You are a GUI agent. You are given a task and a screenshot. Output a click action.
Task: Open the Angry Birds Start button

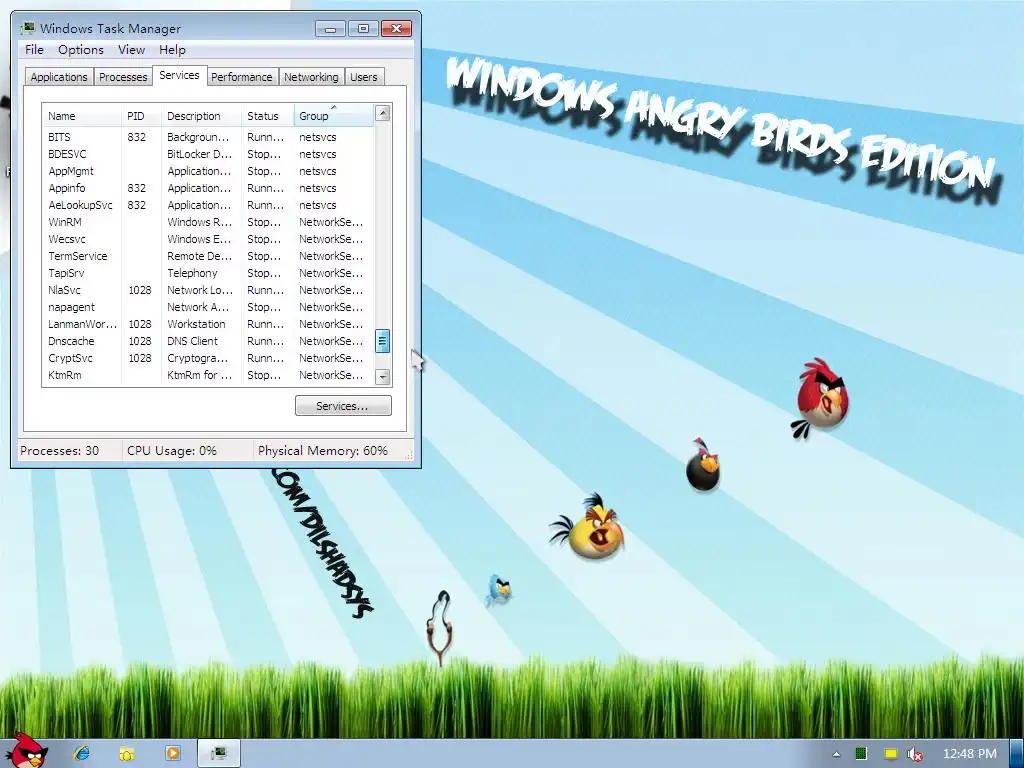(27, 750)
